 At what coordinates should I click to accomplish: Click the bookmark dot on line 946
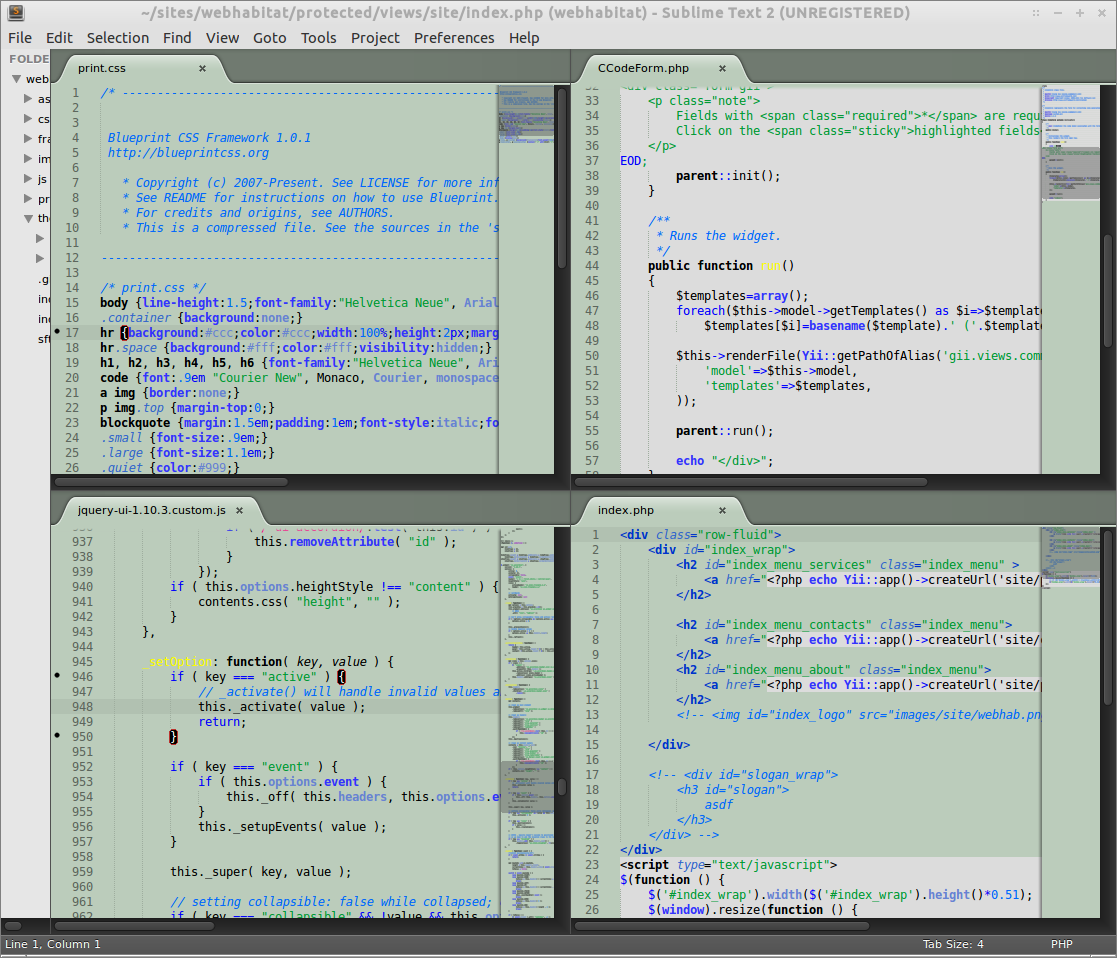(58, 676)
